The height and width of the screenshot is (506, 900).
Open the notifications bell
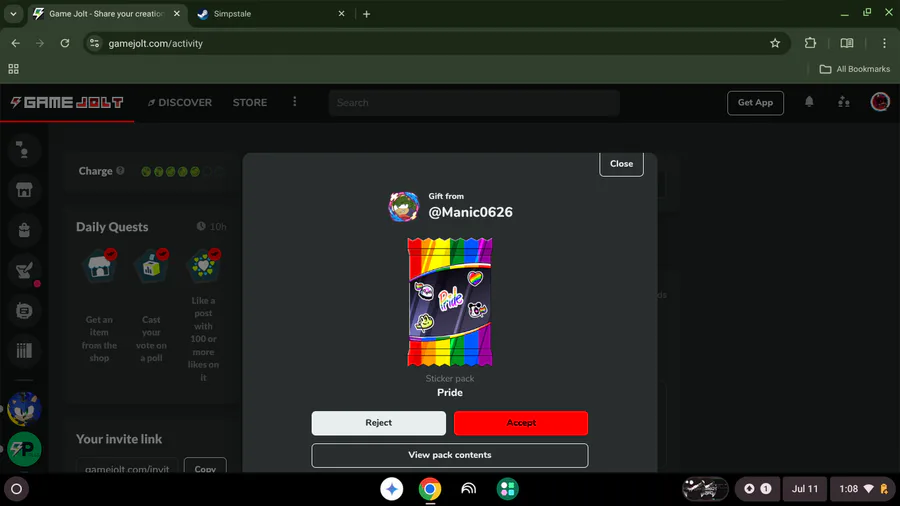pyautogui.click(x=809, y=102)
